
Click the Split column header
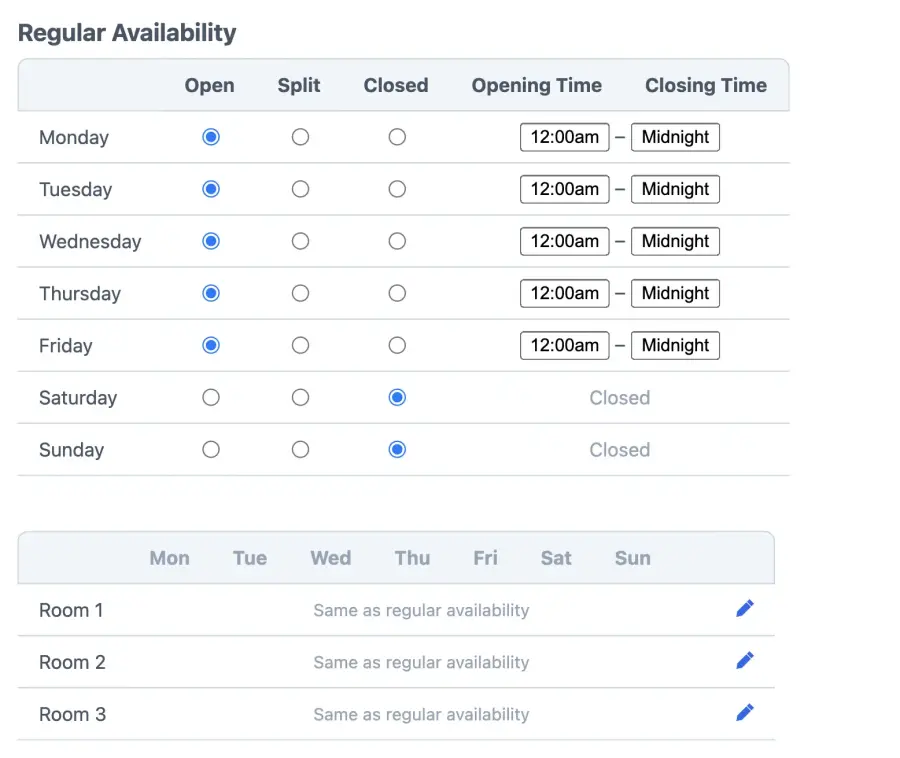point(298,85)
